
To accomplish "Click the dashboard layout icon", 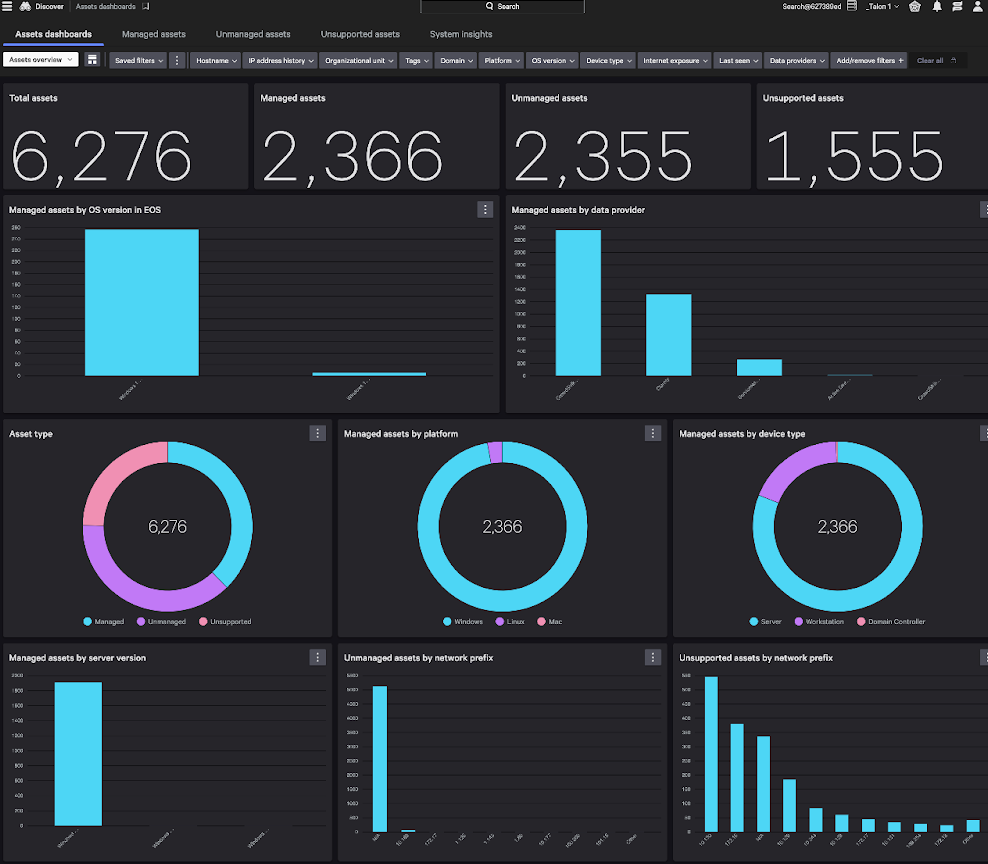I will pyautogui.click(x=93, y=60).
